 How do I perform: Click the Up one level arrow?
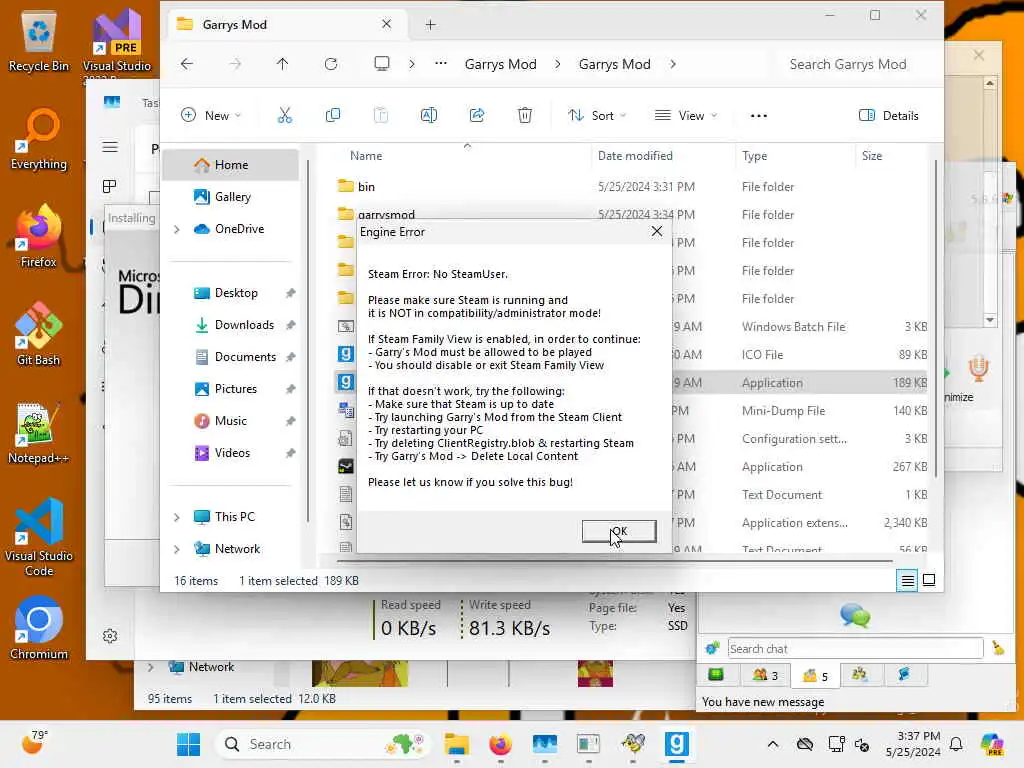[282, 64]
